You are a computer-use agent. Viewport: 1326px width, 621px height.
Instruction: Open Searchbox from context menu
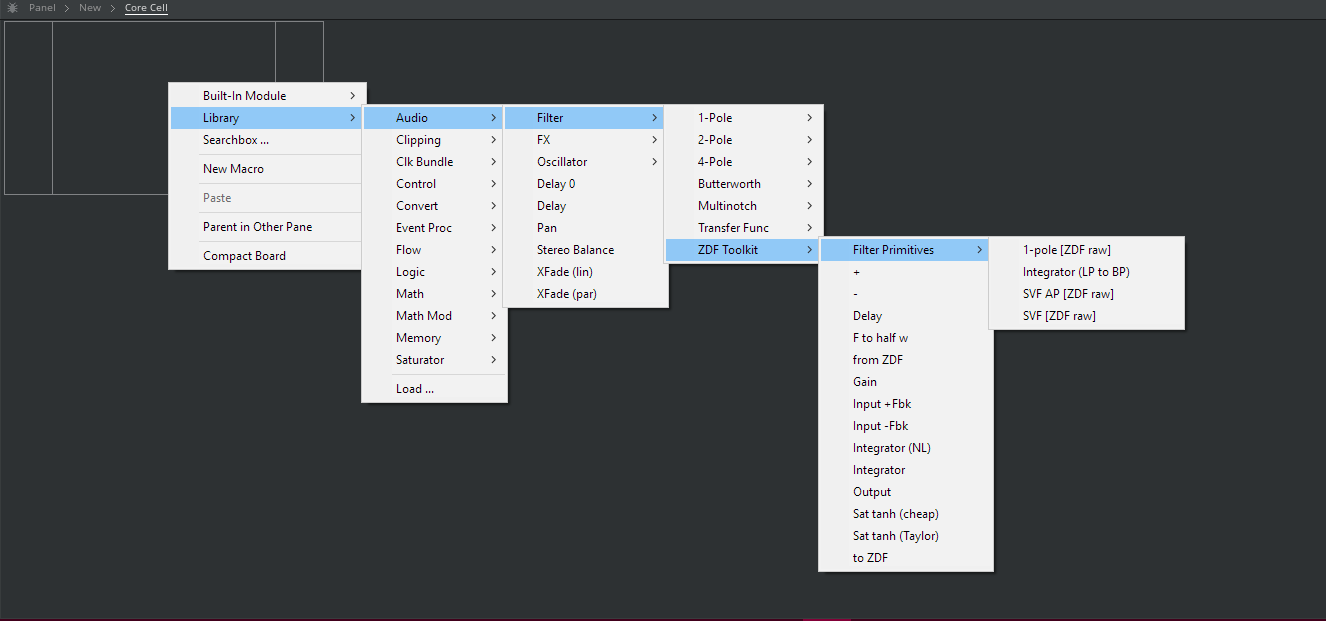point(267,140)
